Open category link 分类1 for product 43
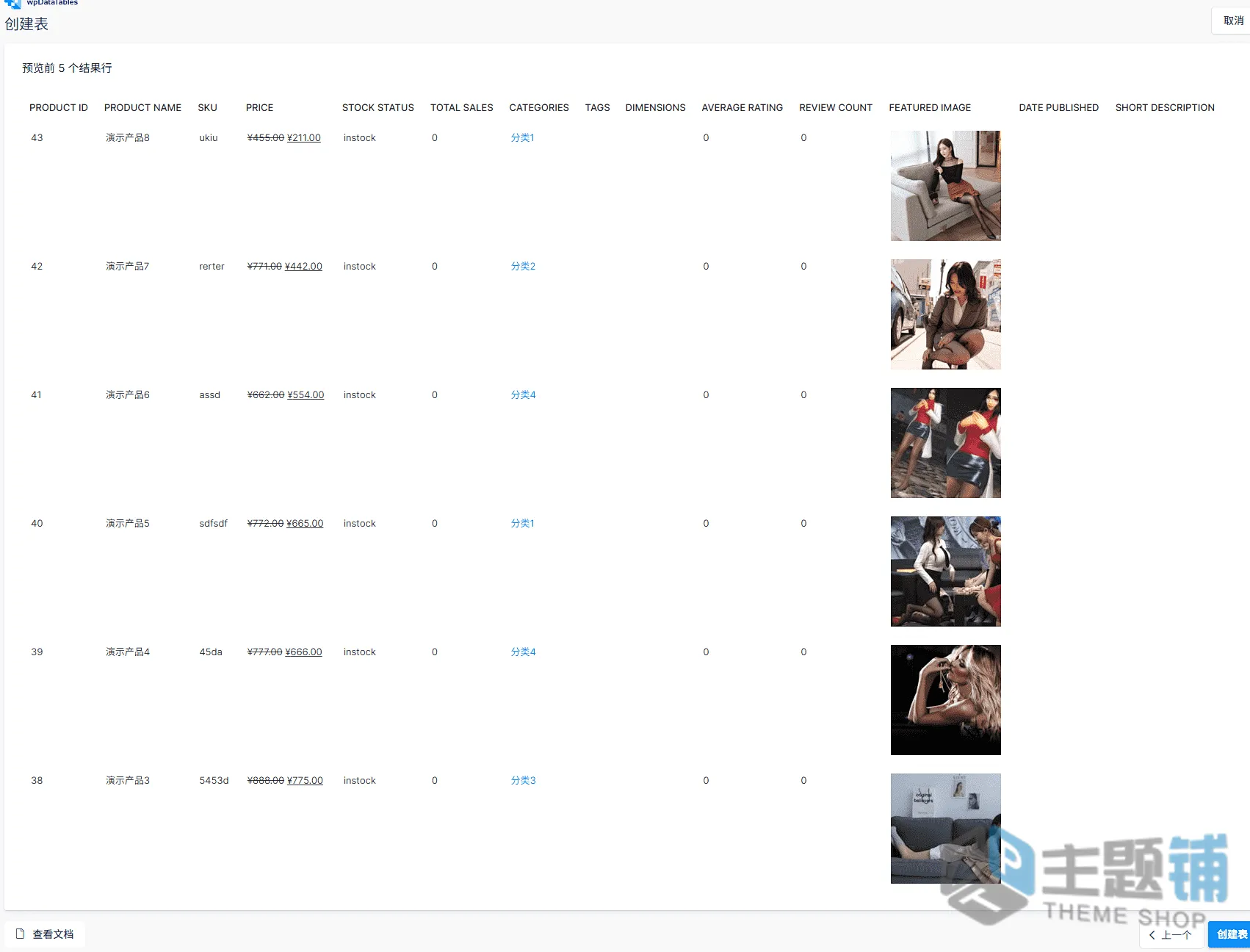The image size is (1250, 952). click(x=522, y=137)
